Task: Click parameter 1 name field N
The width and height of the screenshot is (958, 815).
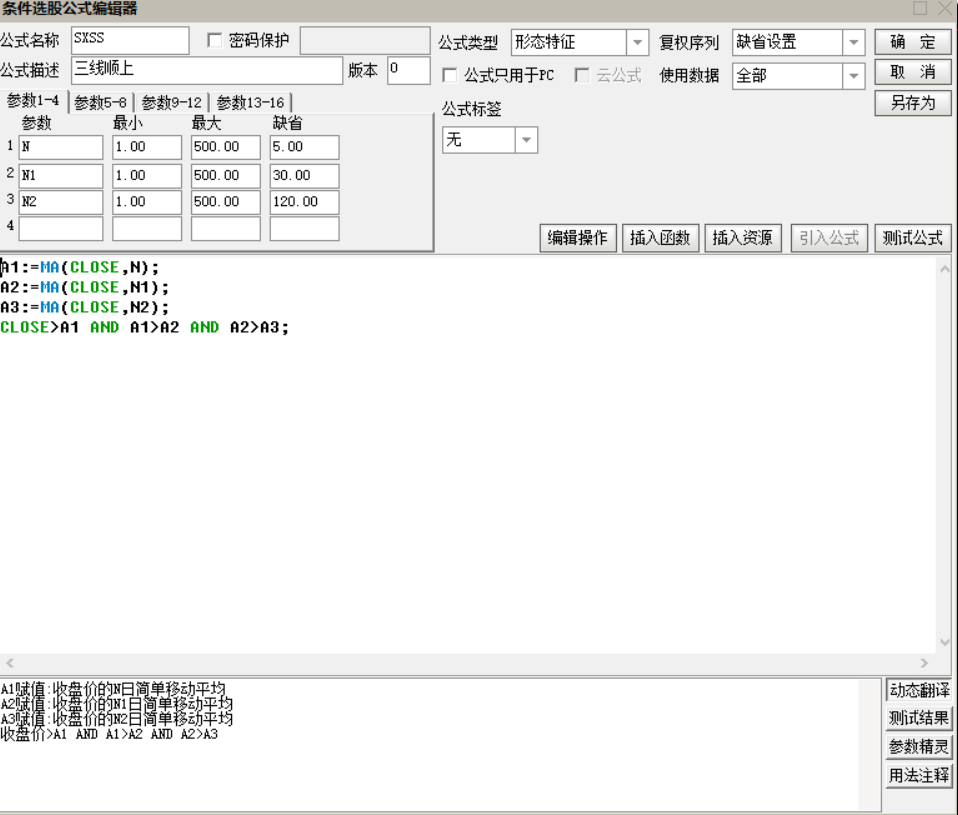Action: pyautogui.click(x=61, y=147)
